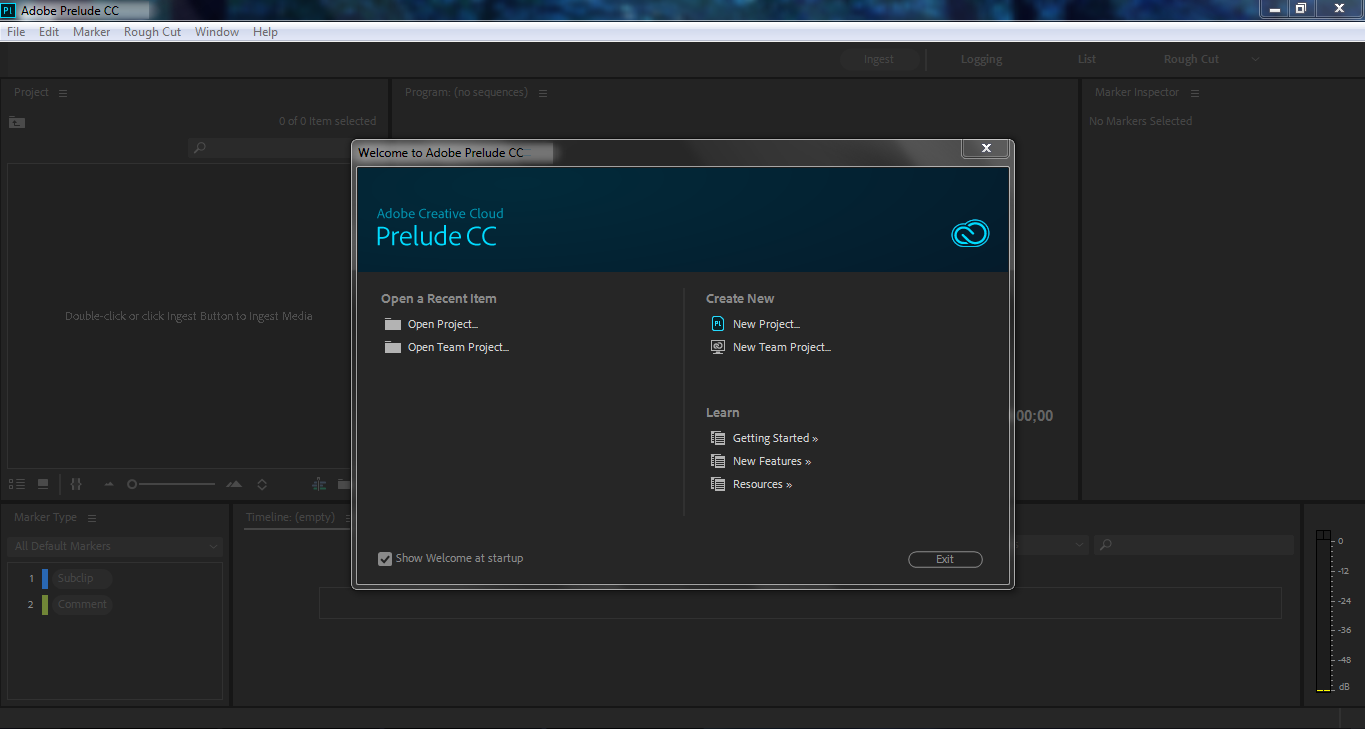Click the Exit button in Welcome dialog
The width and height of the screenshot is (1365, 729).
click(x=945, y=559)
